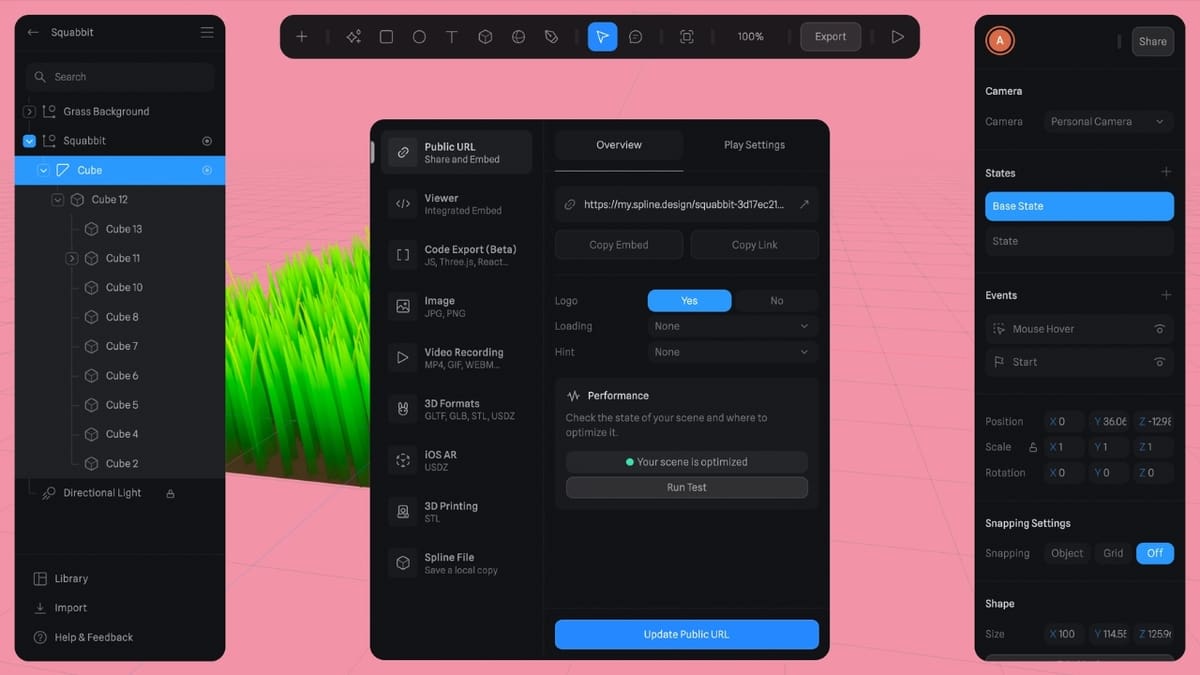
Task: Play the scene preview
Action: 897,37
